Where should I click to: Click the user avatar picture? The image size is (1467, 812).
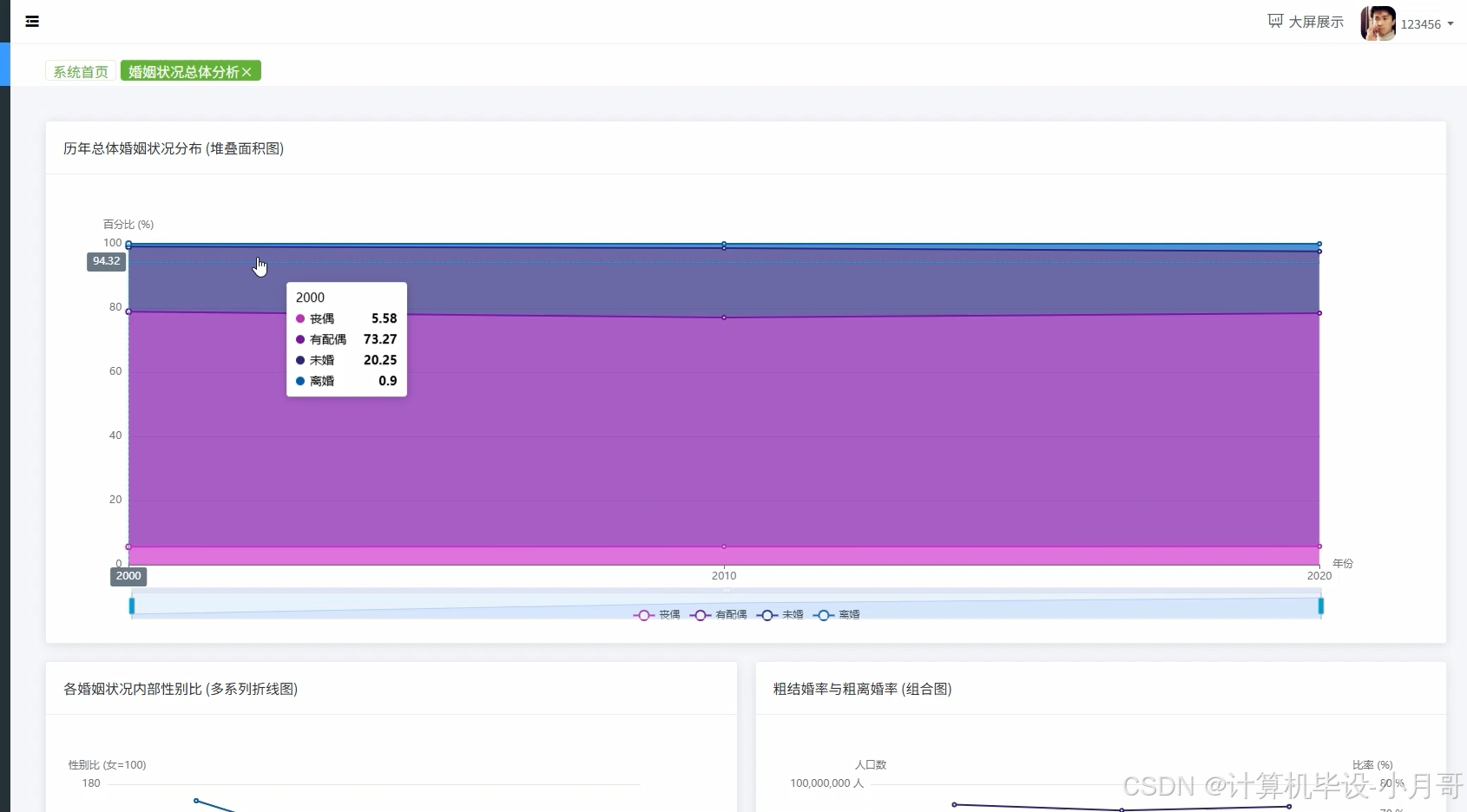pos(1378,23)
